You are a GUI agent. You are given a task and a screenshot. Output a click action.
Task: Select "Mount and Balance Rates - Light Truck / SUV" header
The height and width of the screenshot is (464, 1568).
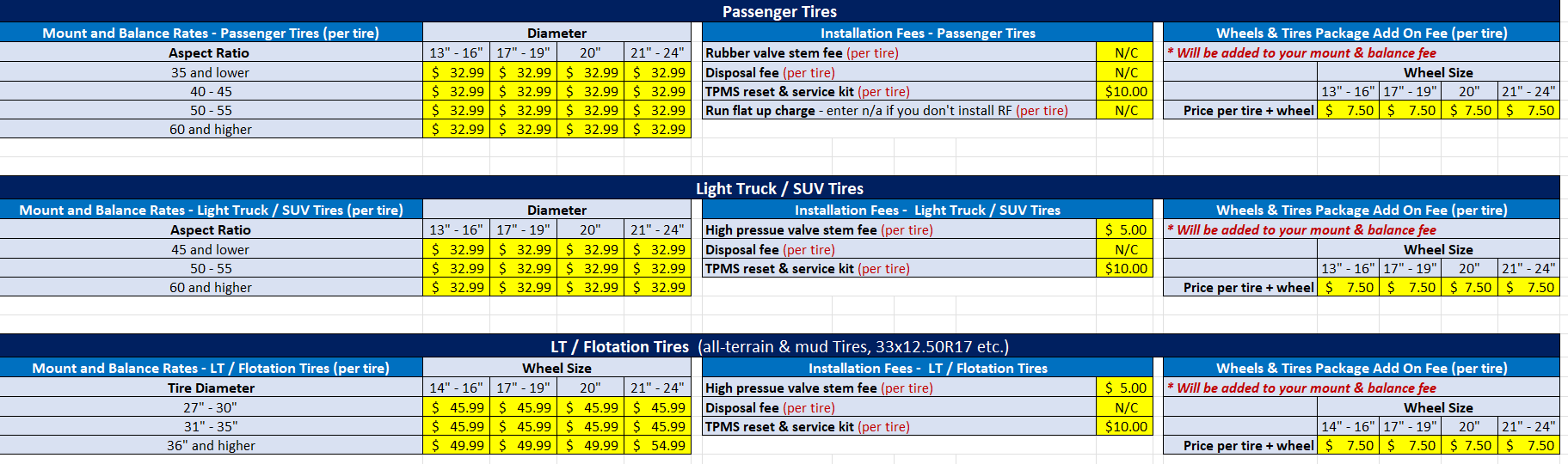tap(211, 210)
